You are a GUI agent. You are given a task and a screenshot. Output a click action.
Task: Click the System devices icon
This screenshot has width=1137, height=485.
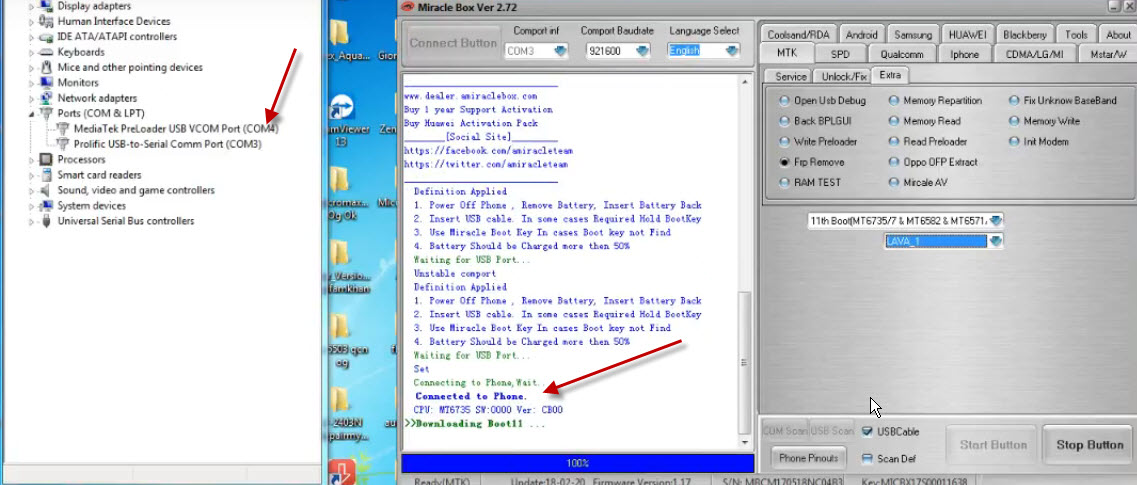(46, 205)
